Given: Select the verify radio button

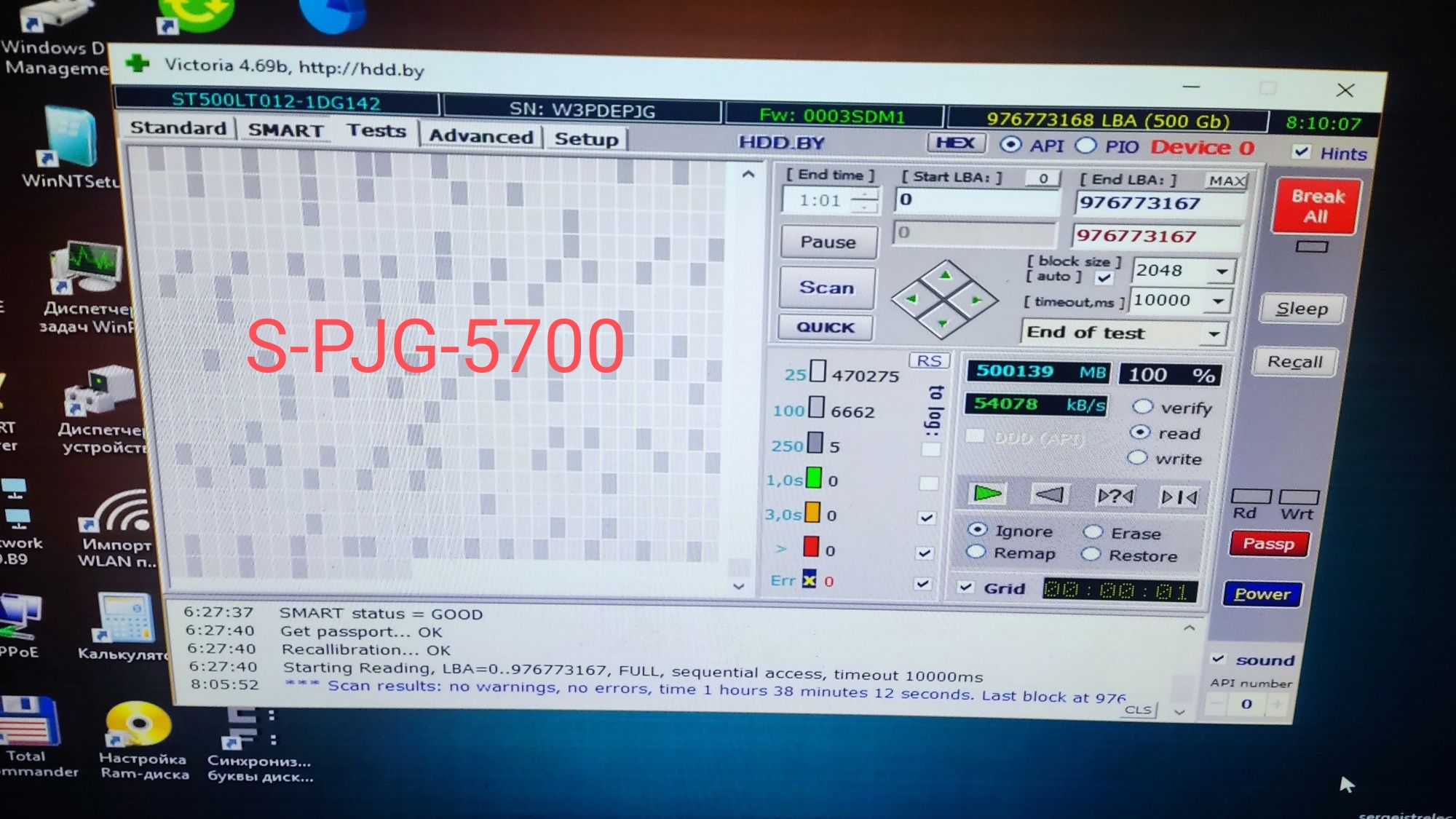Looking at the screenshot, I should pos(1142,405).
